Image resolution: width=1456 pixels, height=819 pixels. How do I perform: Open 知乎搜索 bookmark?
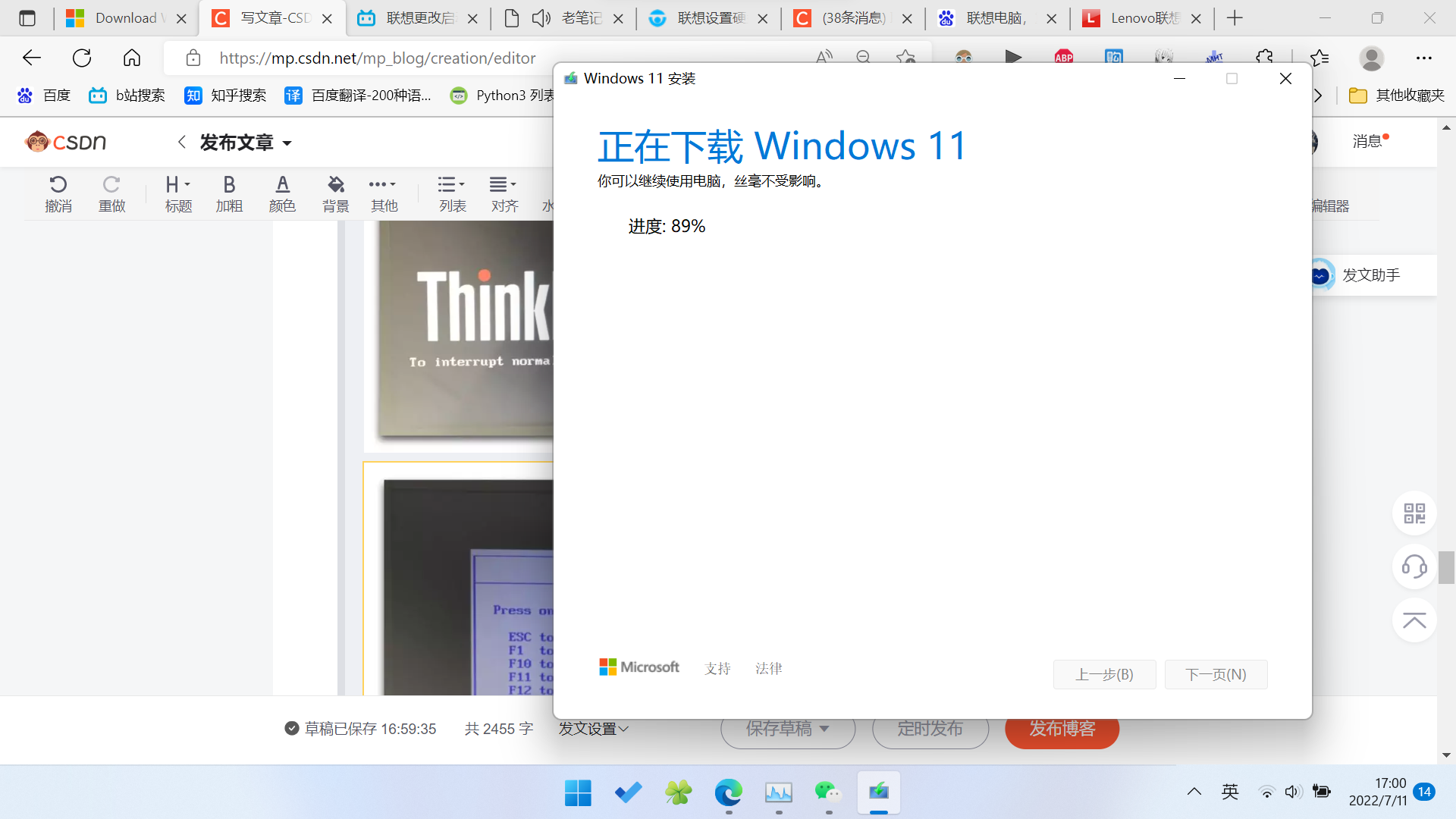(225, 95)
